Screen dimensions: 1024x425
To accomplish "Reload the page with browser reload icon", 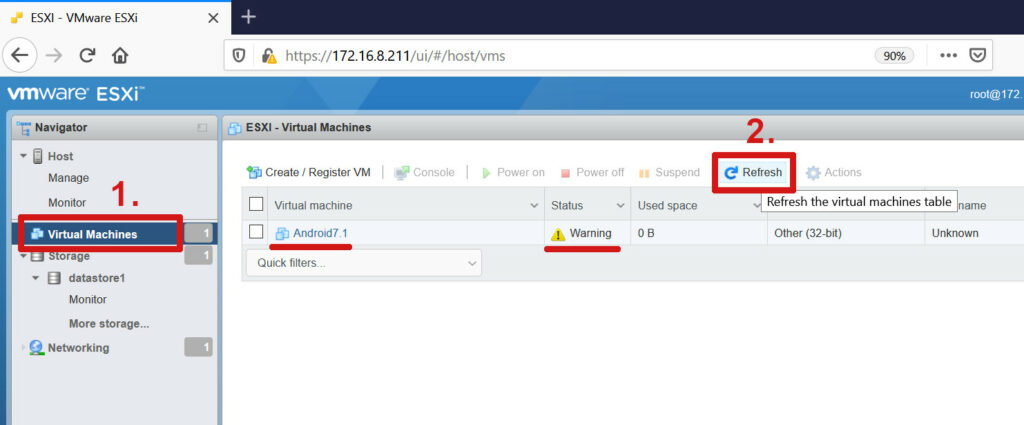I will tap(87, 55).
